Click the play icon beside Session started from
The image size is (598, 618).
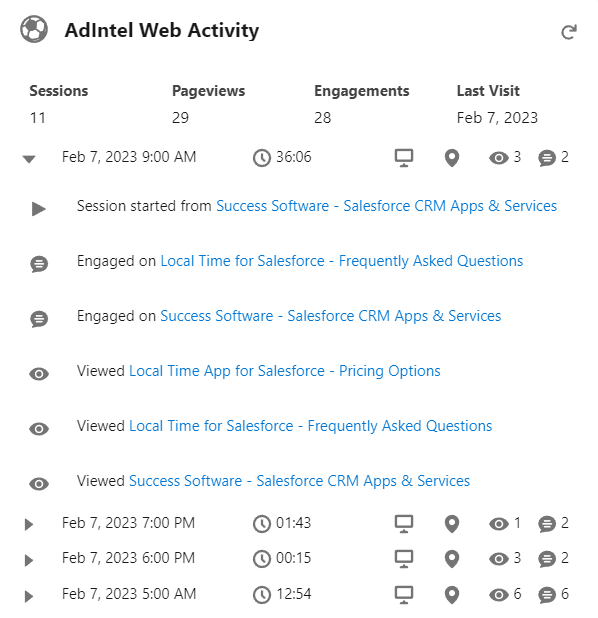(39, 209)
